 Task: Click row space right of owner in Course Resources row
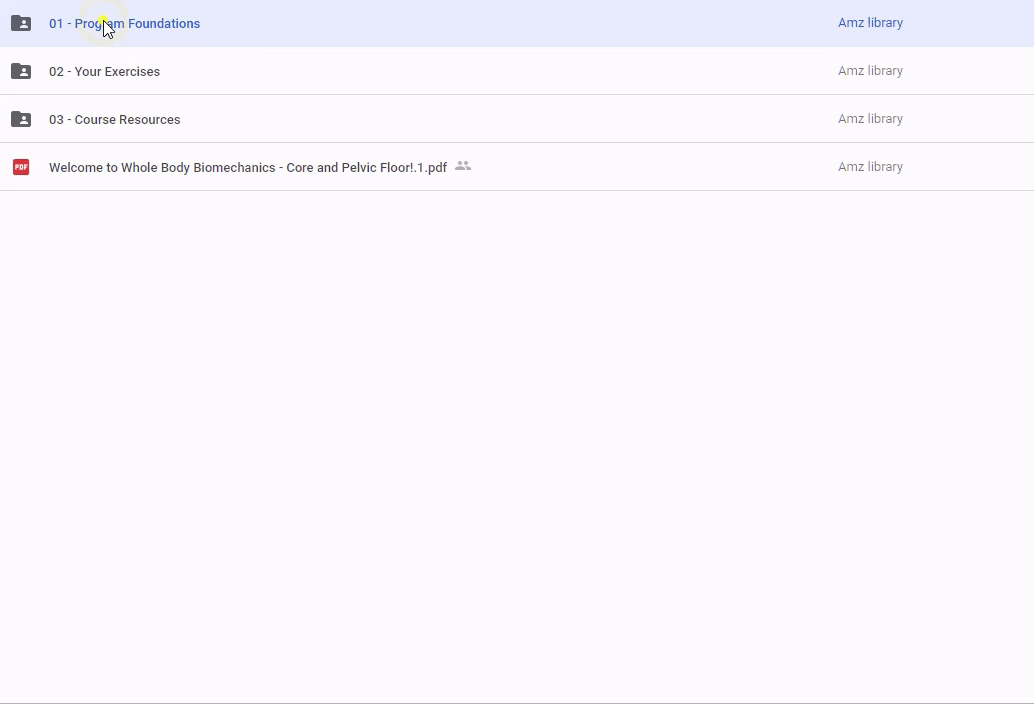[x=970, y=119]
